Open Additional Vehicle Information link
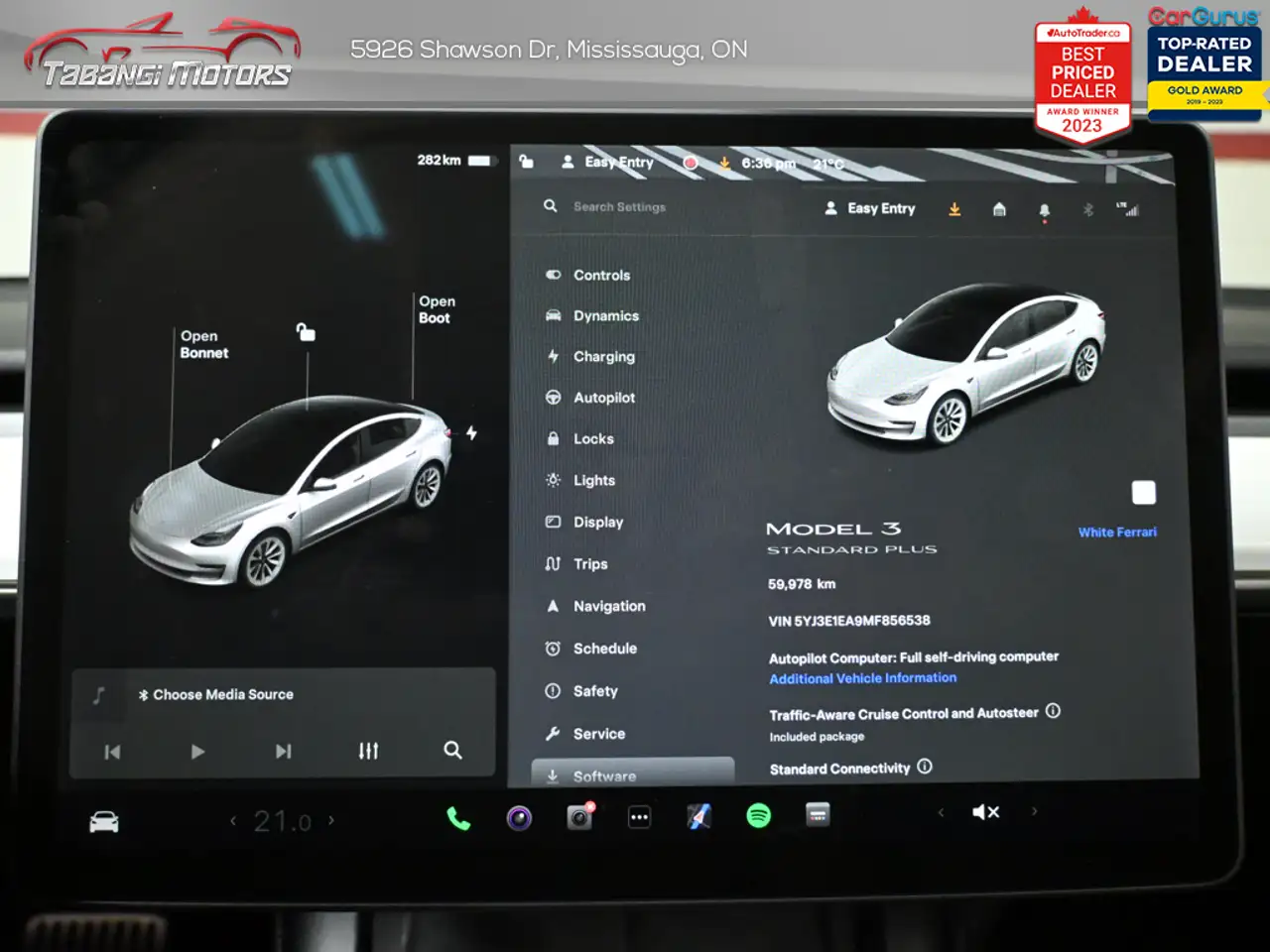This screenshot has width=1270, height=952. tap(863, 678)
